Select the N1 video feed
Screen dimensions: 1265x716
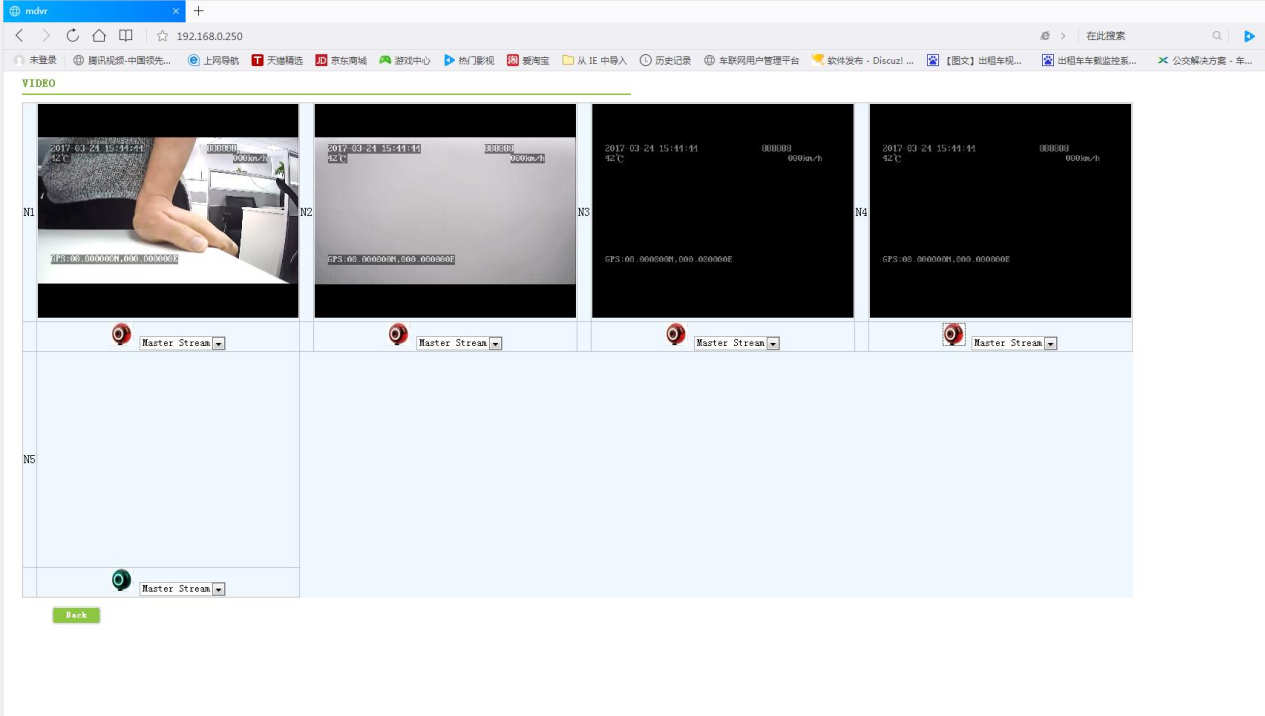[168, 211]
